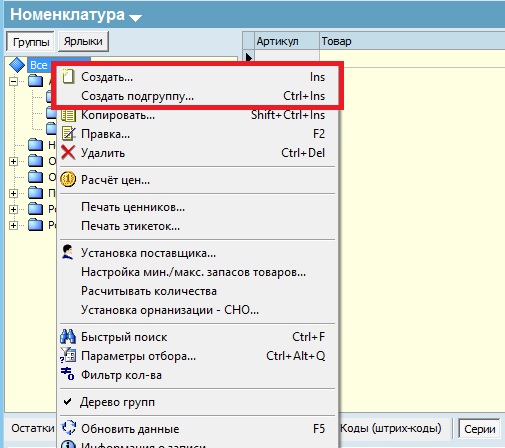505x448 pixels.
Task: Choose Копировать... in the context menu
Action: tap(197, 115)
